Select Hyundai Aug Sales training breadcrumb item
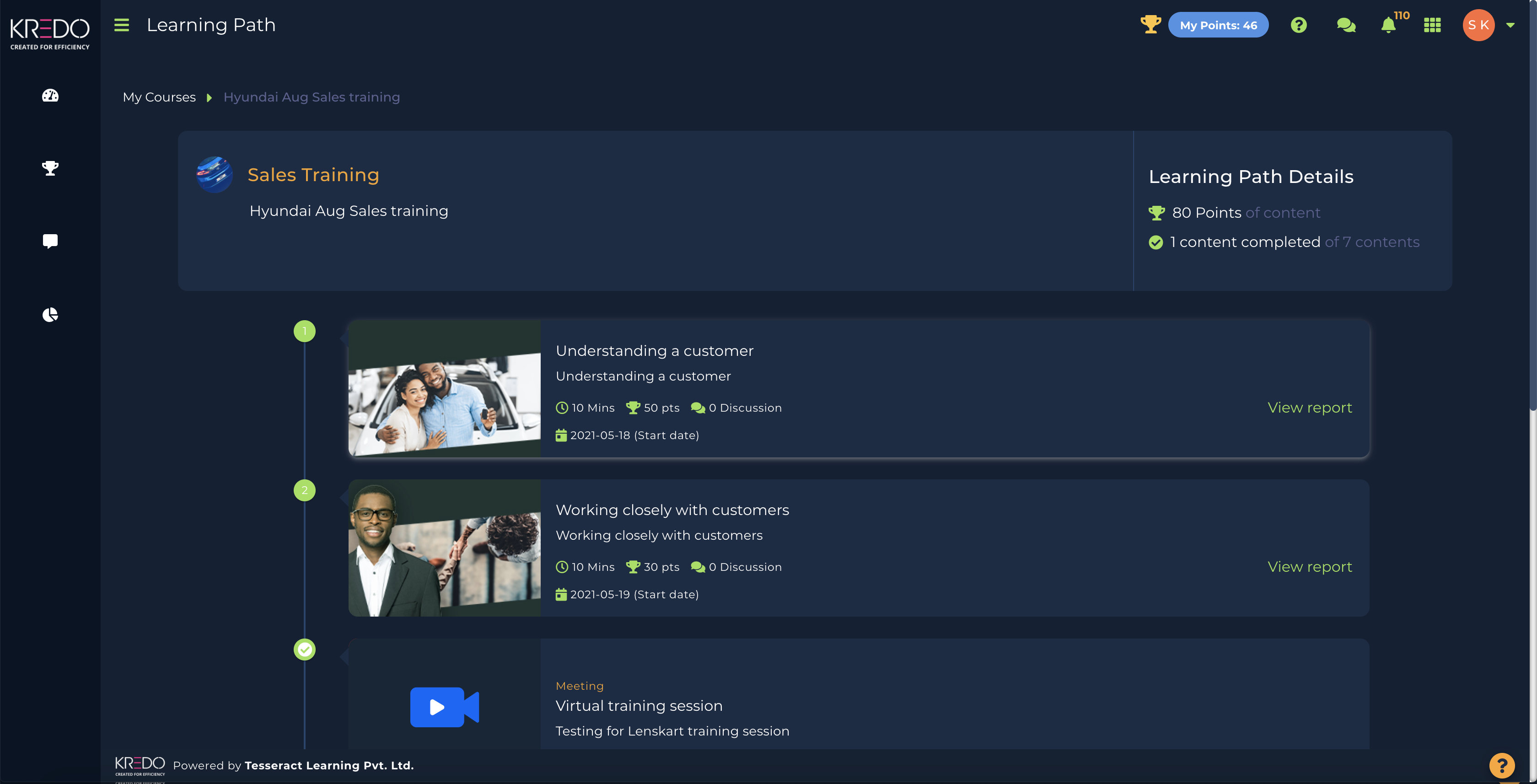This screenshot has height=784, width=1537. point(312,97)
